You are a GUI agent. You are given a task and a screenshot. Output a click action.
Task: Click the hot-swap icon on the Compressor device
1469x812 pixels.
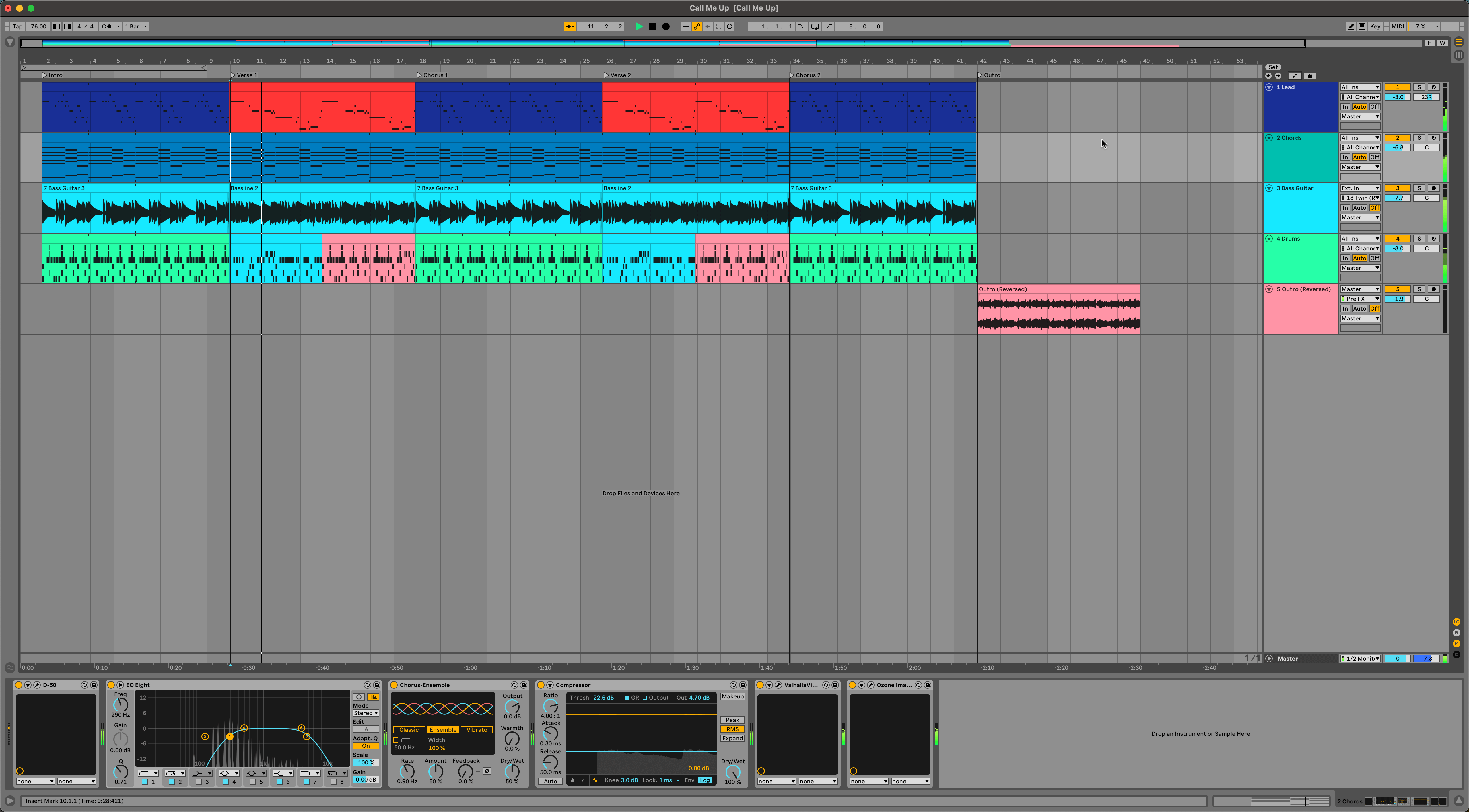[734, 685]
